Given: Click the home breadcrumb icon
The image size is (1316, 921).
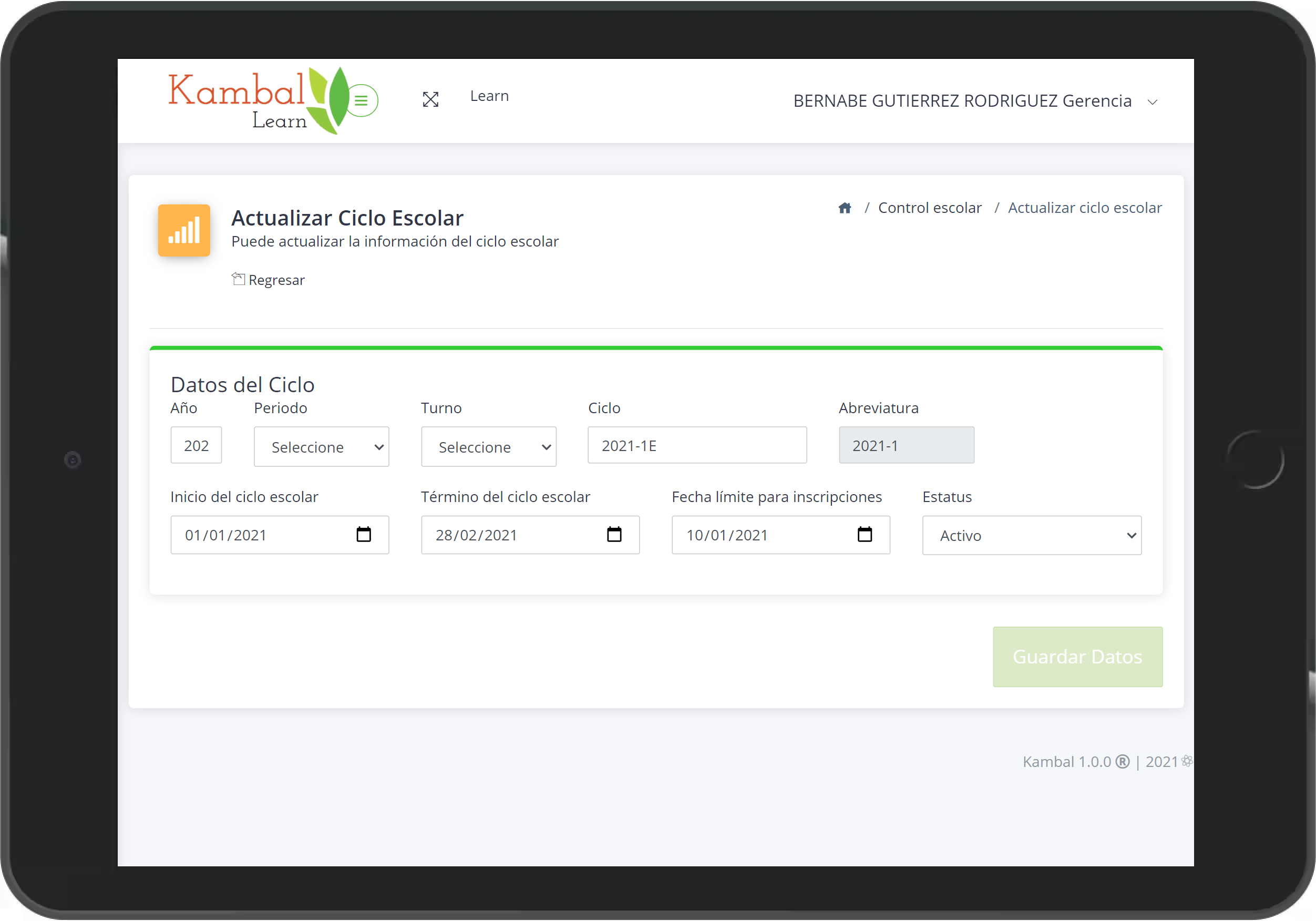Looking at the screenshot, I should [x=844, y=208].
